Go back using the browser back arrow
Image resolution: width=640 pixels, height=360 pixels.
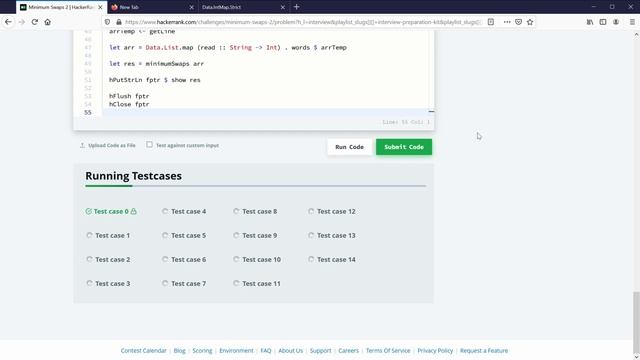pyautogui.click(x=8, y=22)
